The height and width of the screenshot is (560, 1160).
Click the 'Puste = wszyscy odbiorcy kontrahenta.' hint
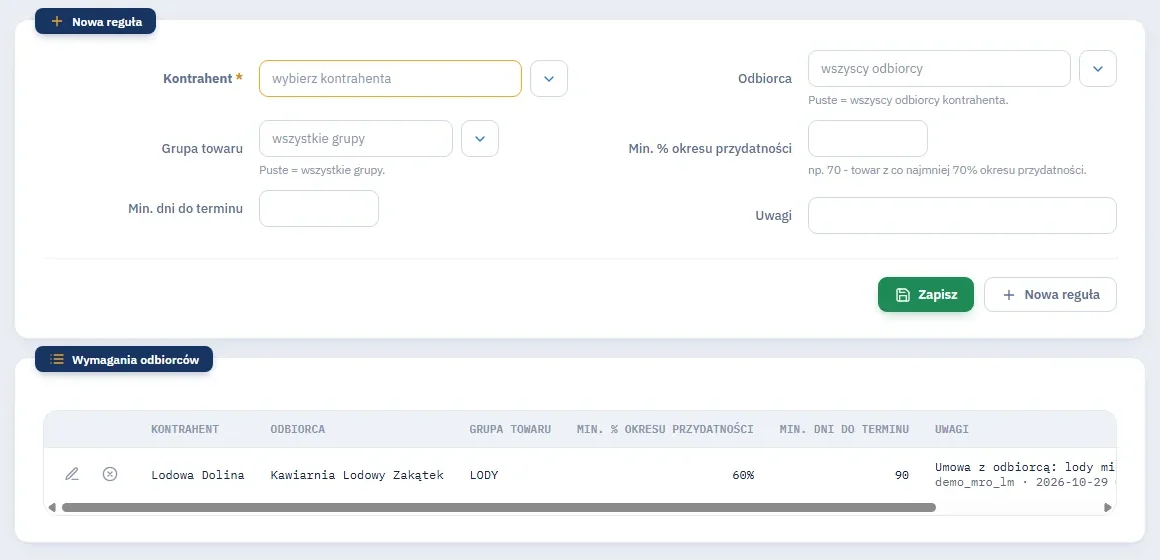(908, 100)
